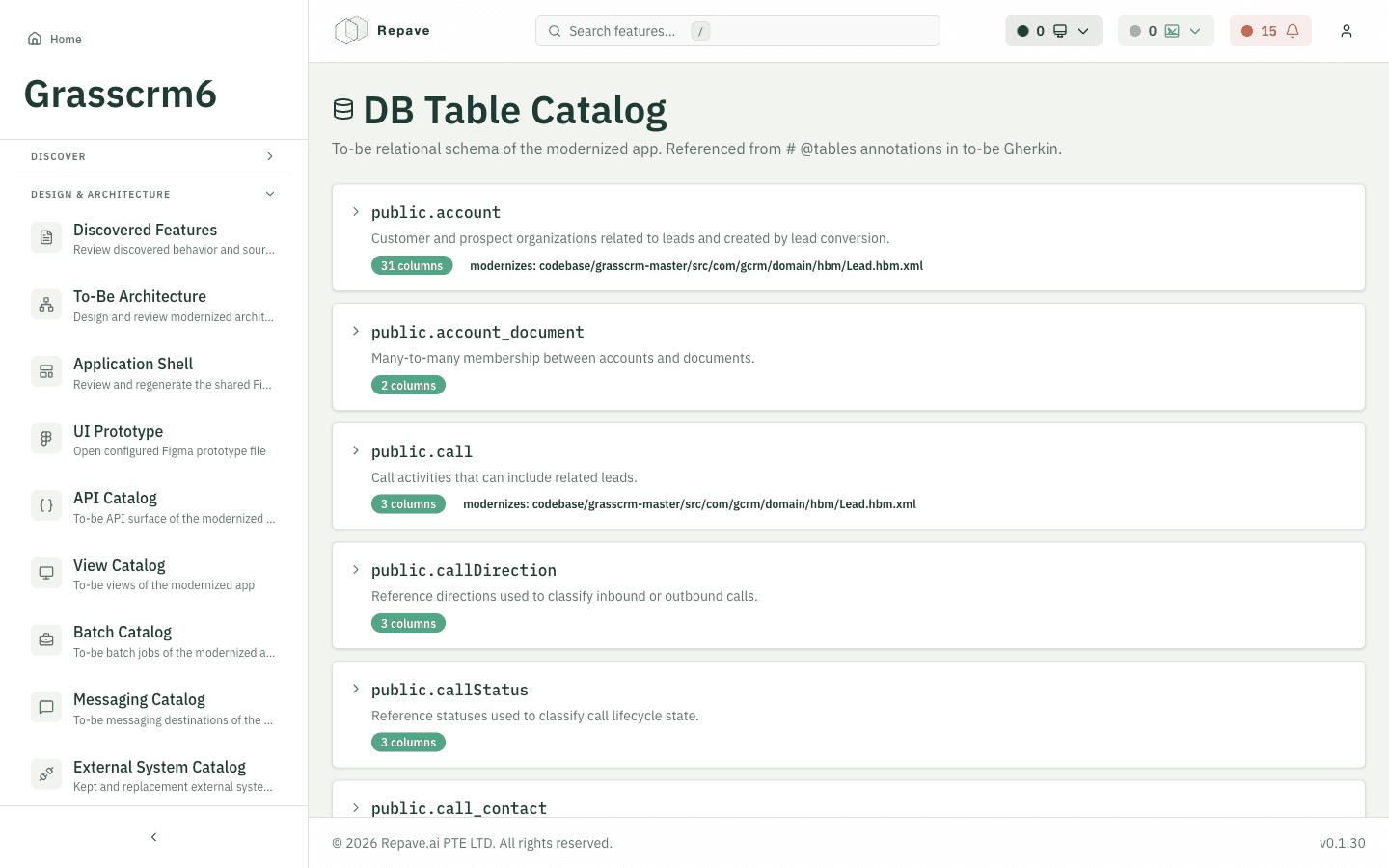Click the 31 columns badge
Screen dimensions: 1389x868
point(412,265)
